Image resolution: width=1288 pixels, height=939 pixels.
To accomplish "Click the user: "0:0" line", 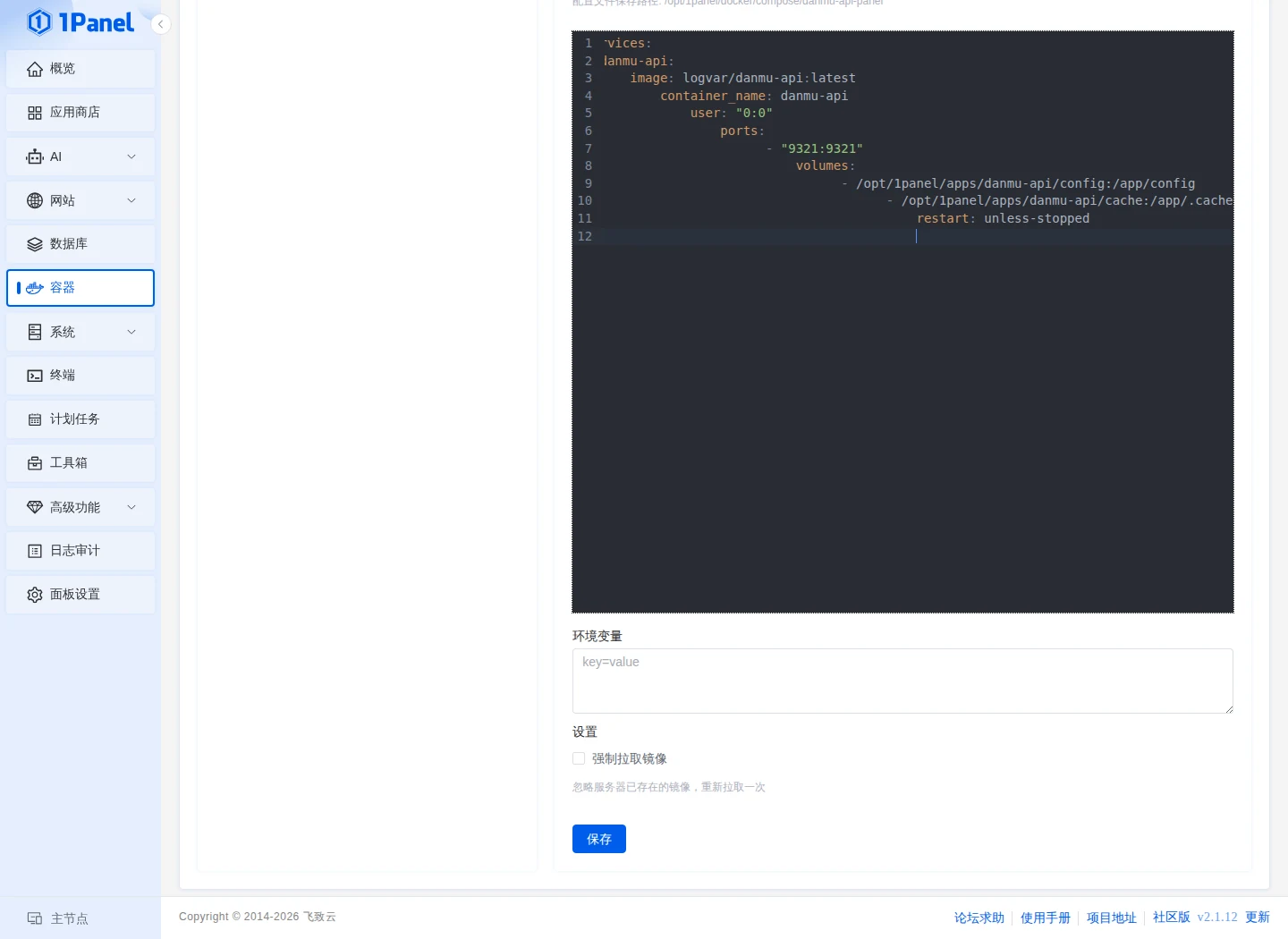I will click(x=731, y=113).
